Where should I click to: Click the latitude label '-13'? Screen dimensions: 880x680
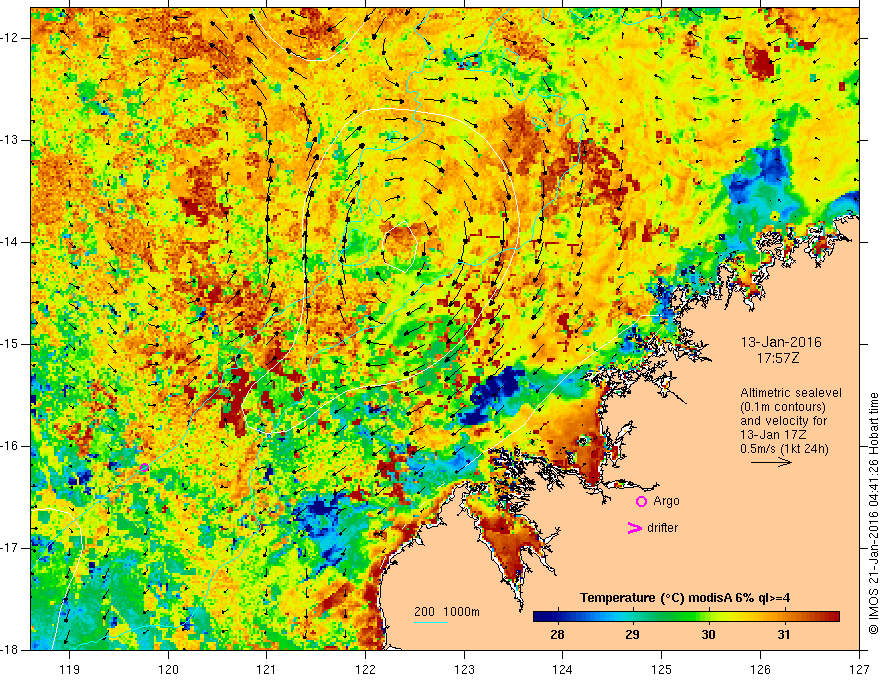(x=11, y=140)
